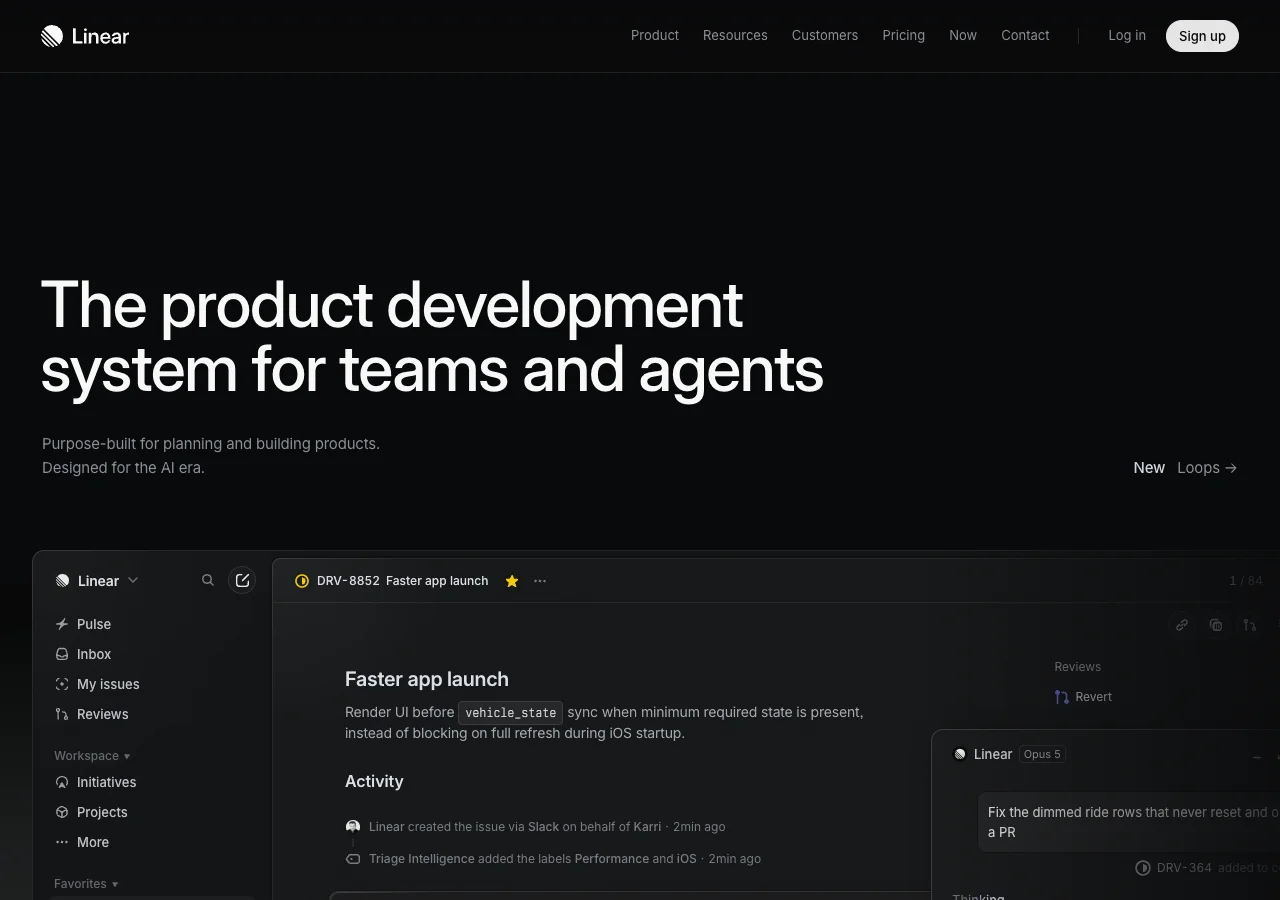The height and width of the screenshot is (900, 1280).
Task: Open the three-dot menu beside Faster app launch
Action: click(540, 581)
